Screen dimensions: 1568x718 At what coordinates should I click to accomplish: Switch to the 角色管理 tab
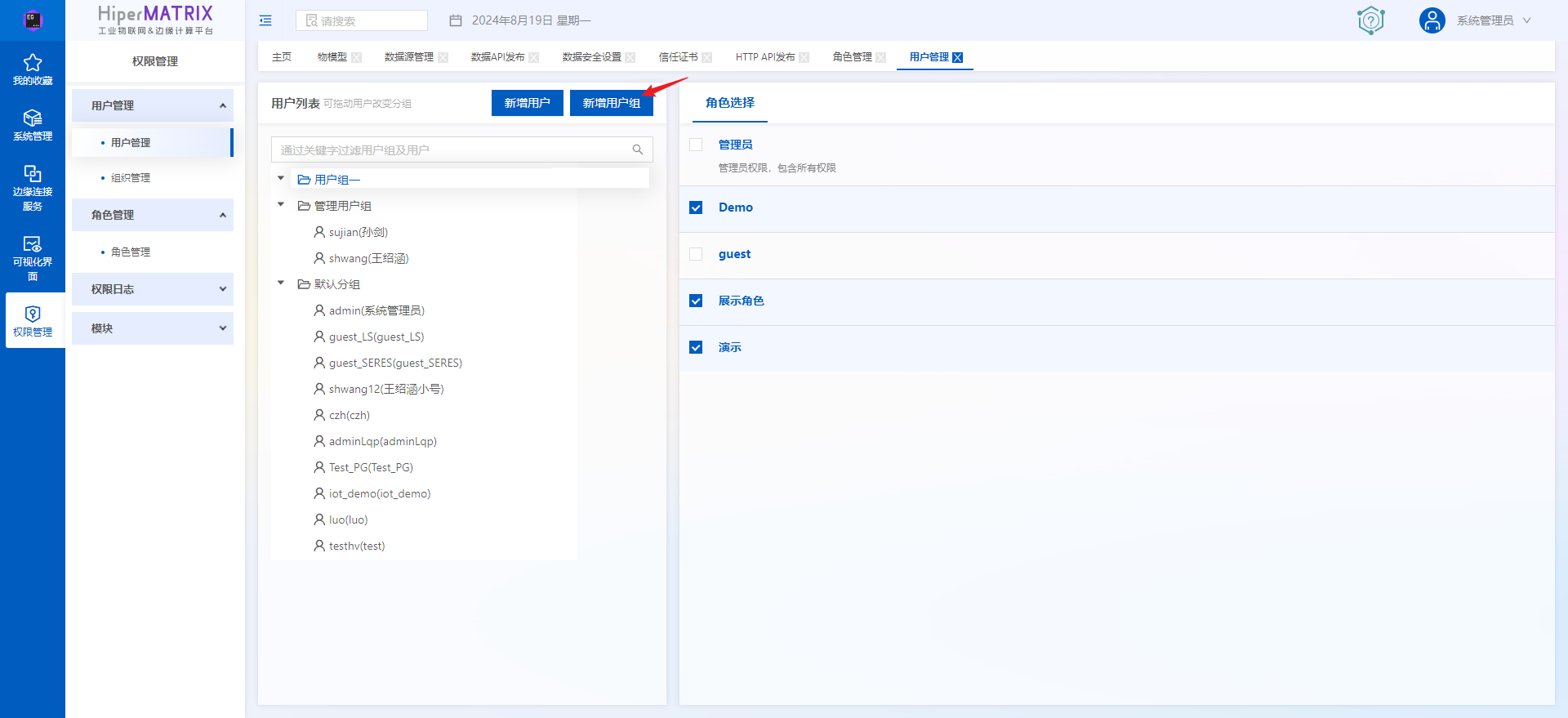point(853,57)
